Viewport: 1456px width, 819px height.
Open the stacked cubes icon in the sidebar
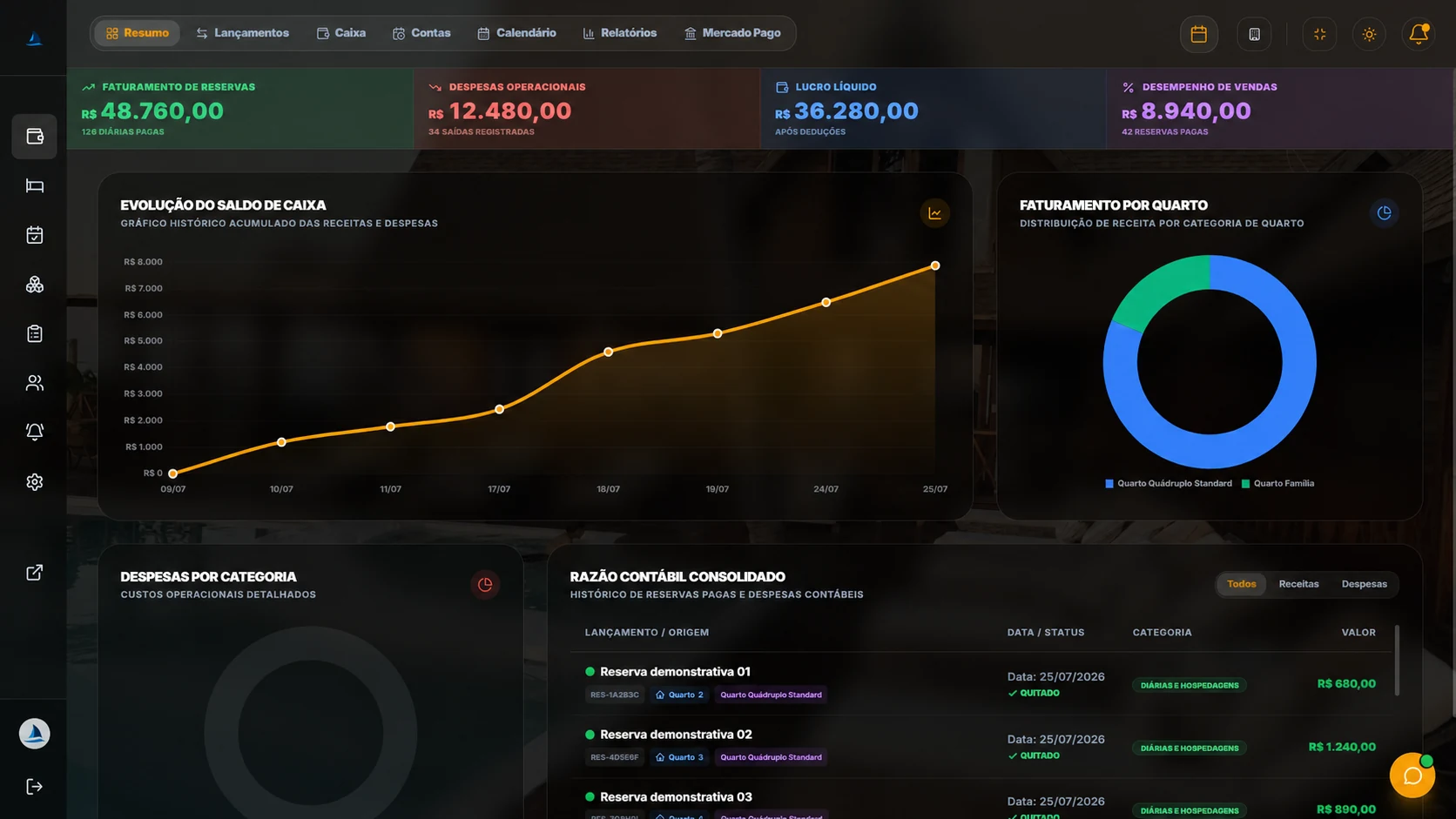pyautogui.click(x=35, y=285)
